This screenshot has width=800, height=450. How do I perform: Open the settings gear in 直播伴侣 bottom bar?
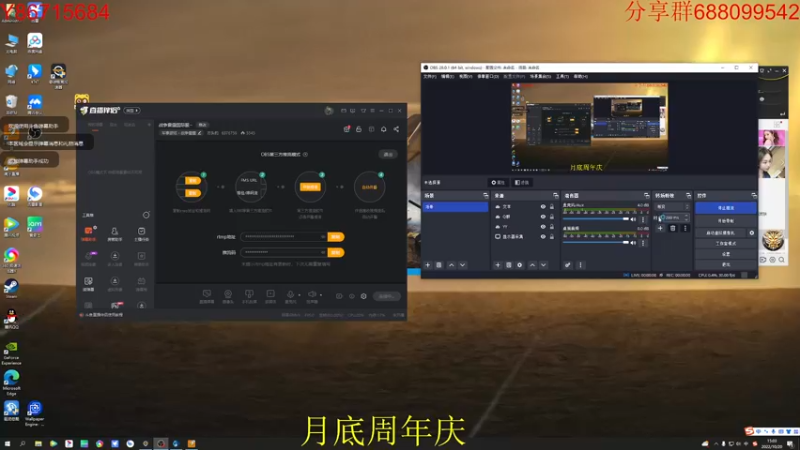364,296
